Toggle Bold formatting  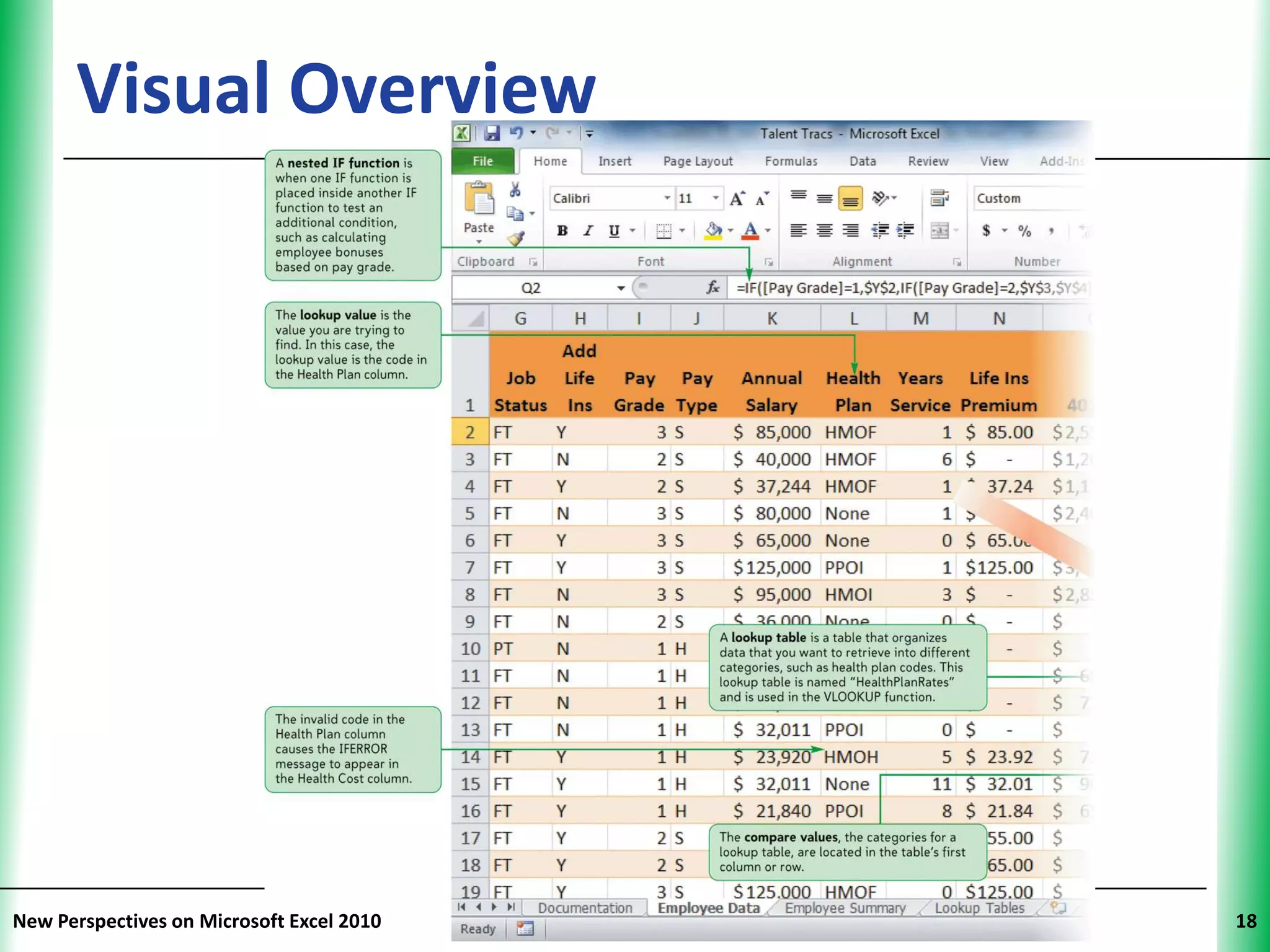562,231
